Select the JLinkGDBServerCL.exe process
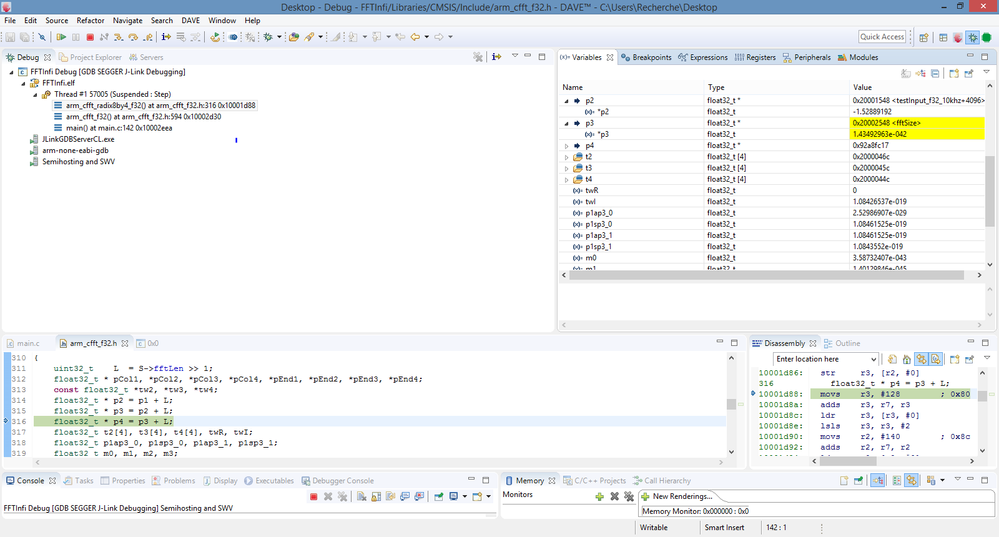This screenshot has width=999, height=537. click(72, 139)
